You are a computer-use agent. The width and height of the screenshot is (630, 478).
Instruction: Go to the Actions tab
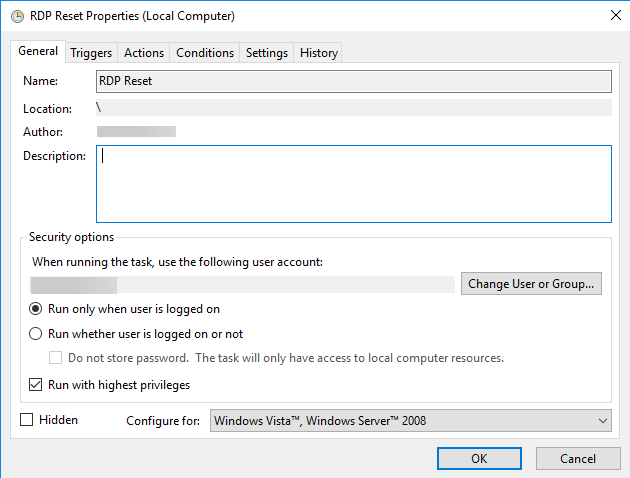click(x=144, y=53)
